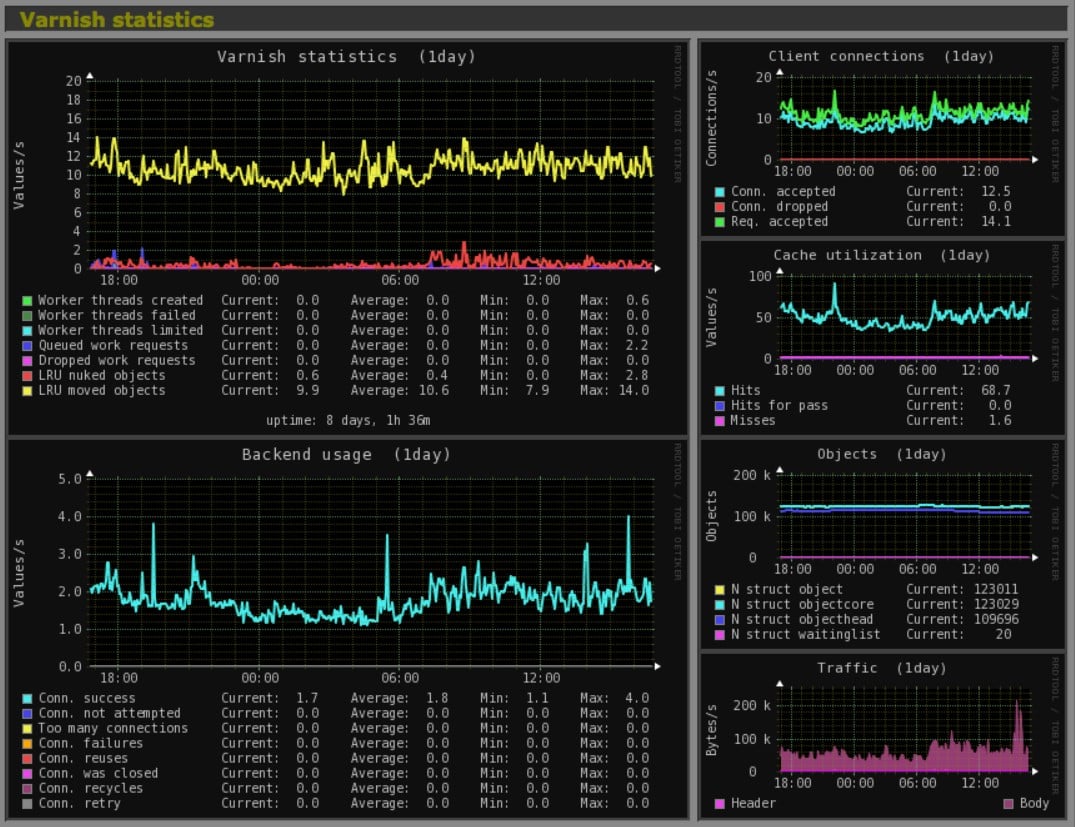The width and height of the screenshot is (1075, 827).
Task: Click the N struct waitinglist 20 value
Action: pyautogui.click(x=1003, y=635)
